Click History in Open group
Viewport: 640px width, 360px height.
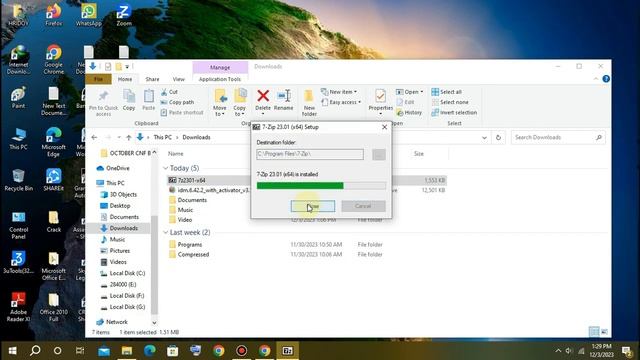point(409,112)
